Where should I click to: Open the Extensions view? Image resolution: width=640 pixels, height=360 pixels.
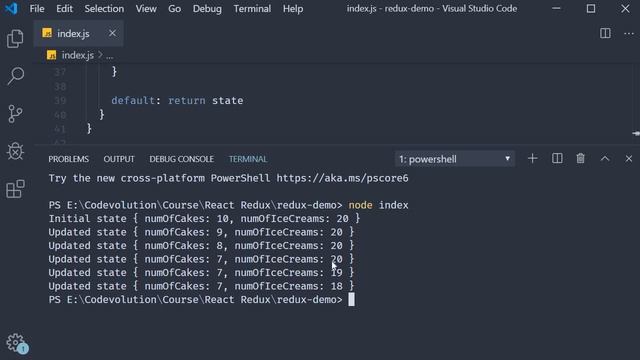[x=15, y=189]
